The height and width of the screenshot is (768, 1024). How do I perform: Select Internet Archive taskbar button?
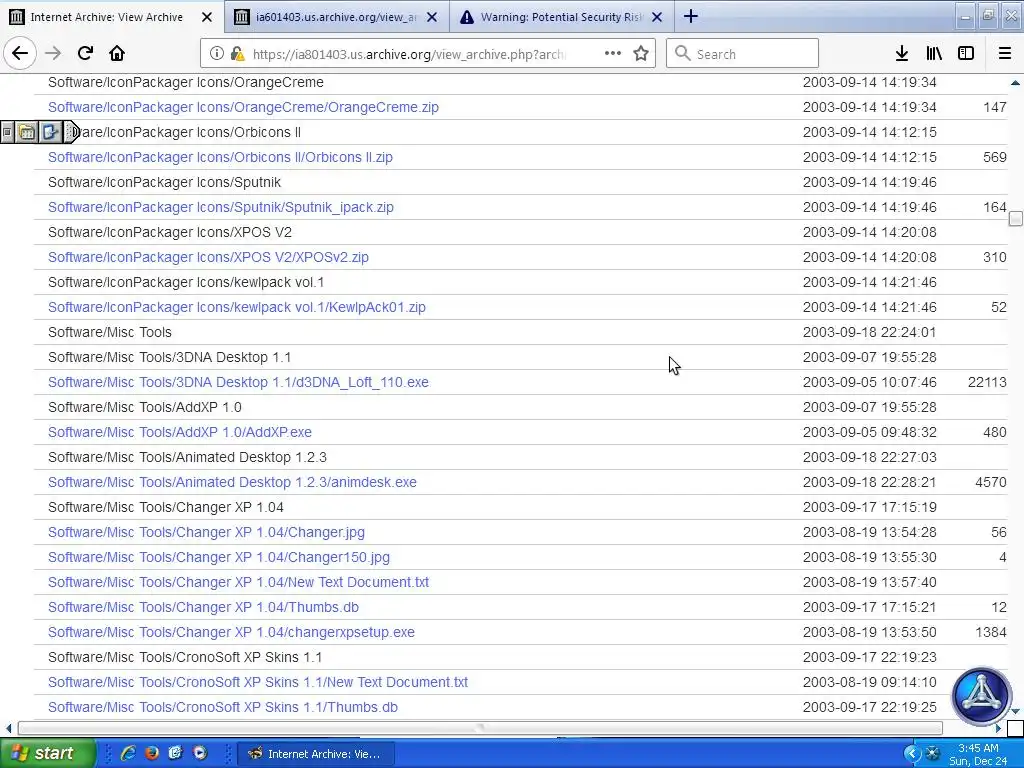315,754
